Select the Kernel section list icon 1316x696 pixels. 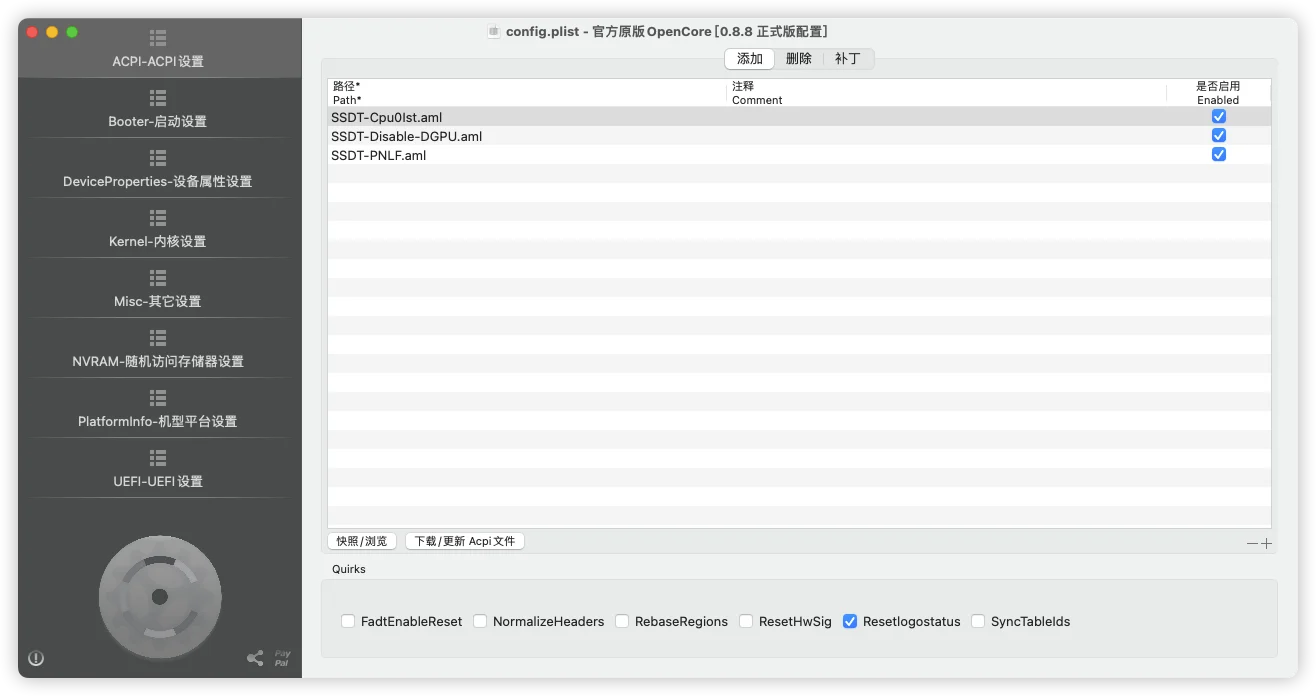click(158, 218)
